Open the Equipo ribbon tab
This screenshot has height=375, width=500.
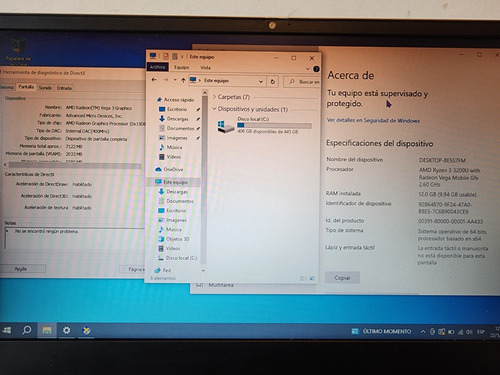tap(182, 67)
